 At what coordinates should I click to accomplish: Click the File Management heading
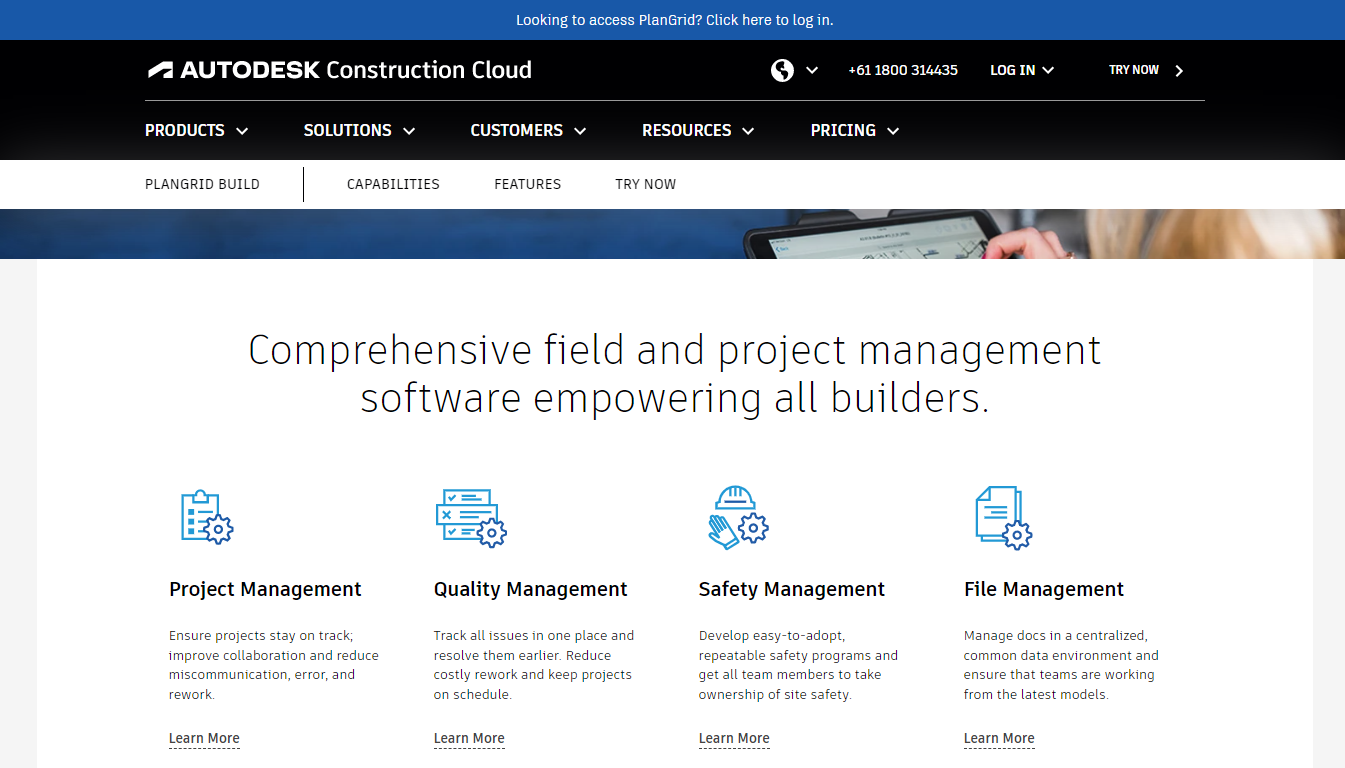[1044, 589]
